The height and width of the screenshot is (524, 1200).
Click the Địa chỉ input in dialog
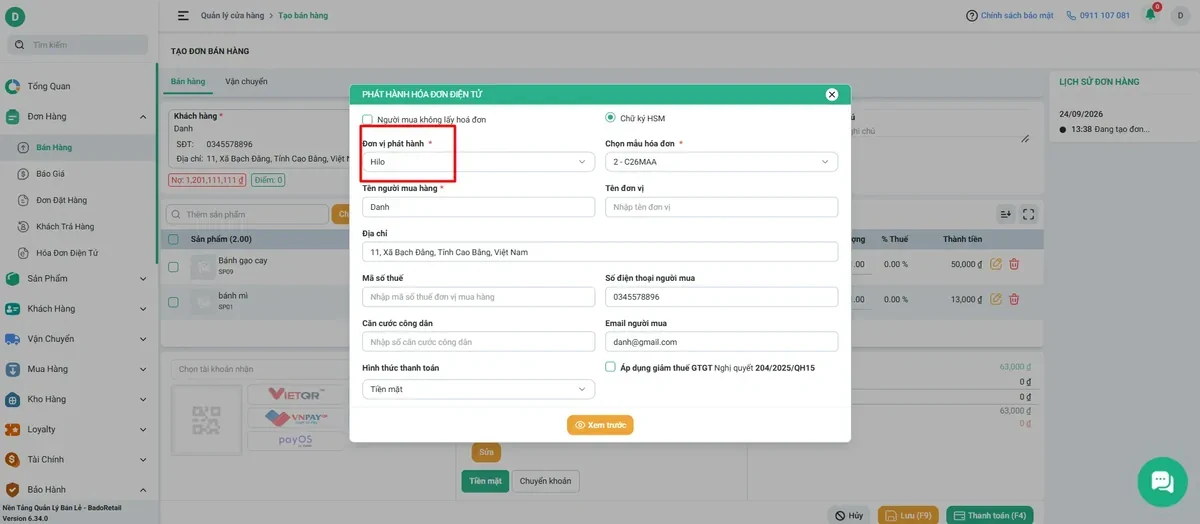[x=600, y=252]
